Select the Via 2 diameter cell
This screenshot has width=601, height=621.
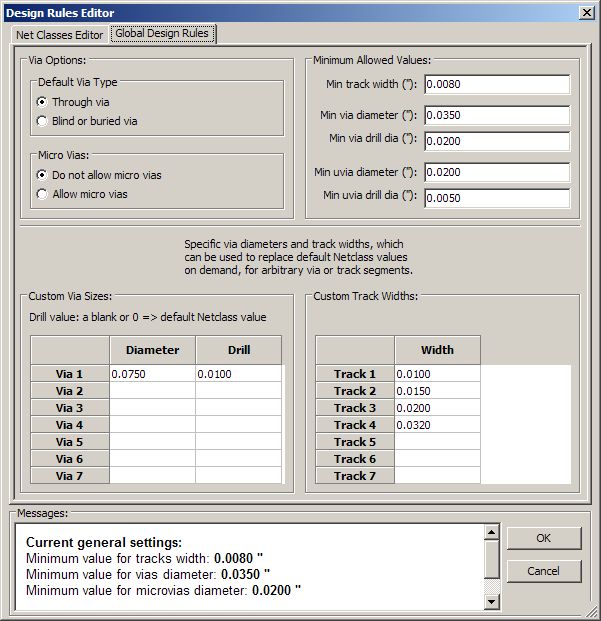[152, 391]
